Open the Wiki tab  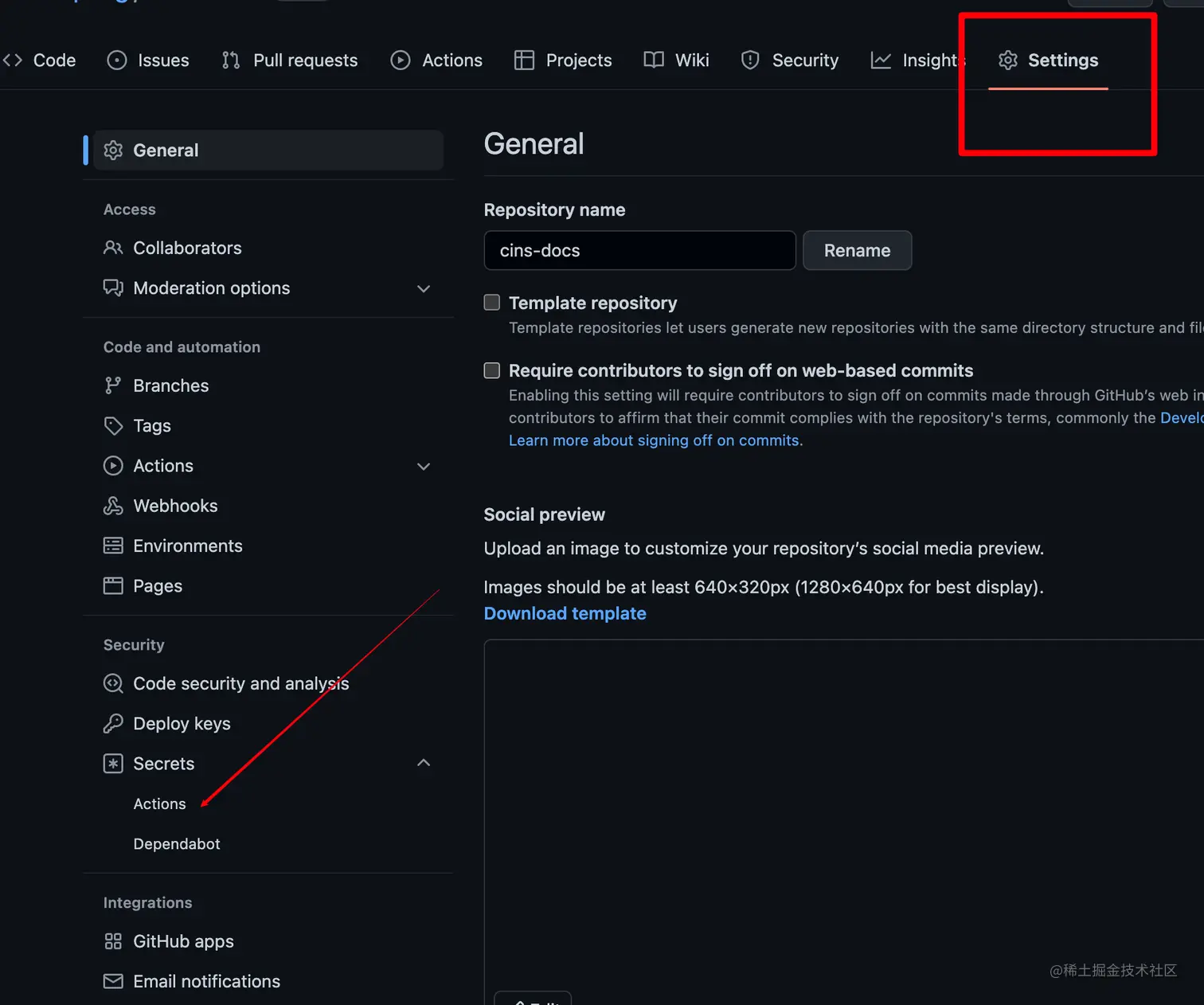(692, 60)
